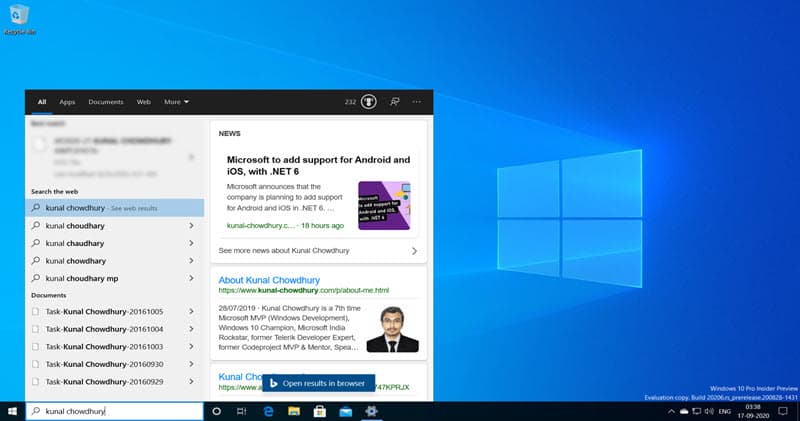Open File Explorer from the taskbar
Screen dimensions: 800x421
click(294, 411)
